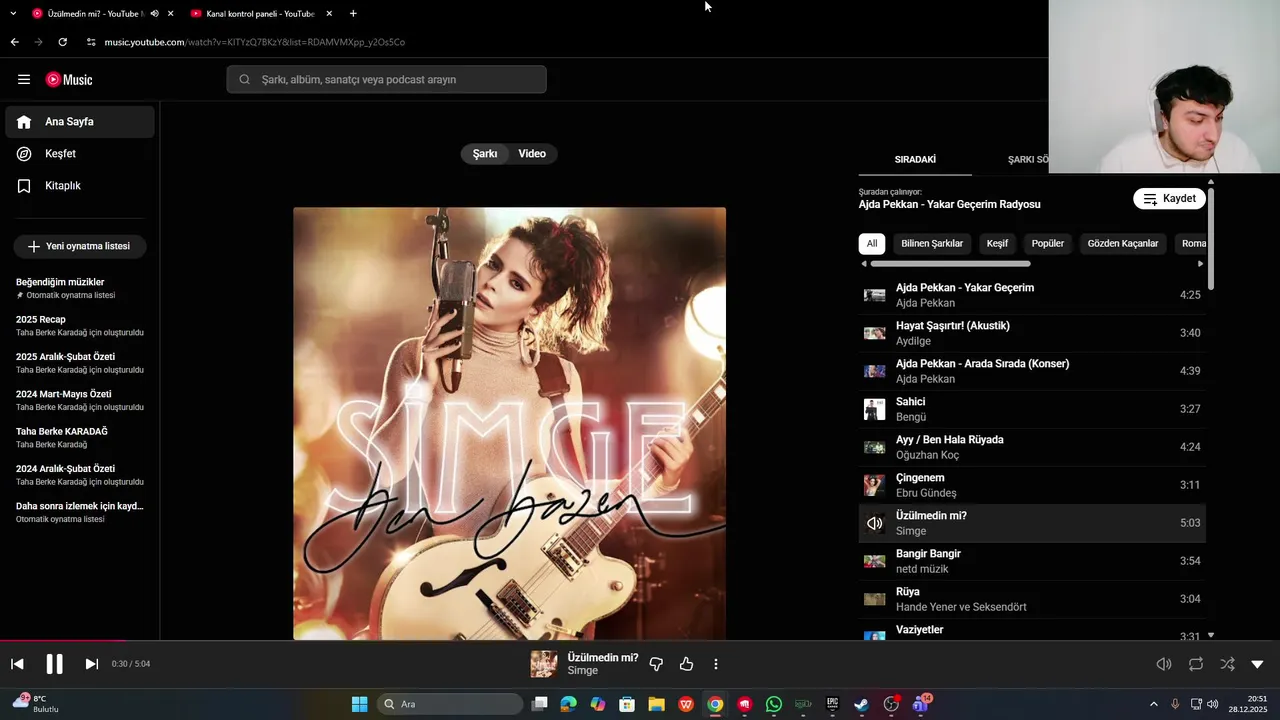Go back in browser history
The height and width of the screenshot is (720, 1280).
(x=14, y=42)
